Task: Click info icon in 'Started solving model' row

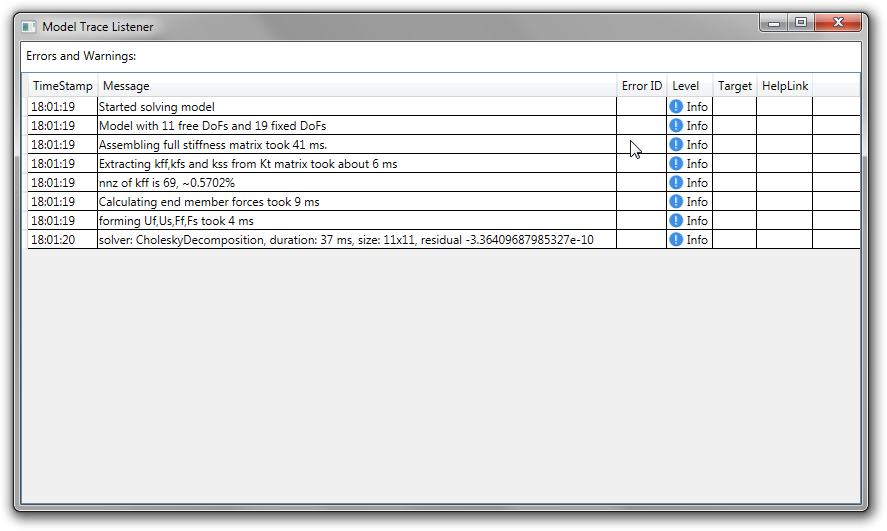Action: [676, 106]
